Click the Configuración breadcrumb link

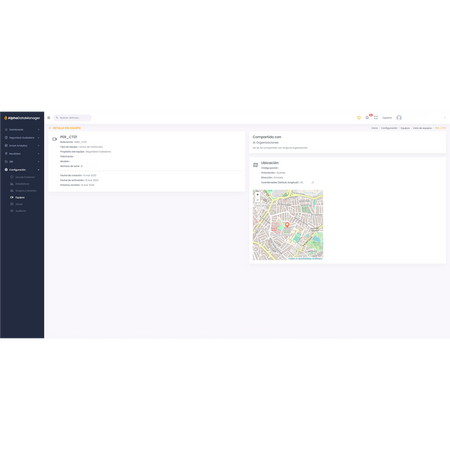389,128
